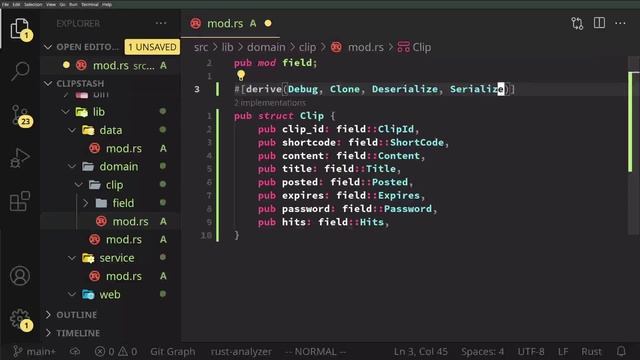Open Source Control with 23 changes

(20, 116)
